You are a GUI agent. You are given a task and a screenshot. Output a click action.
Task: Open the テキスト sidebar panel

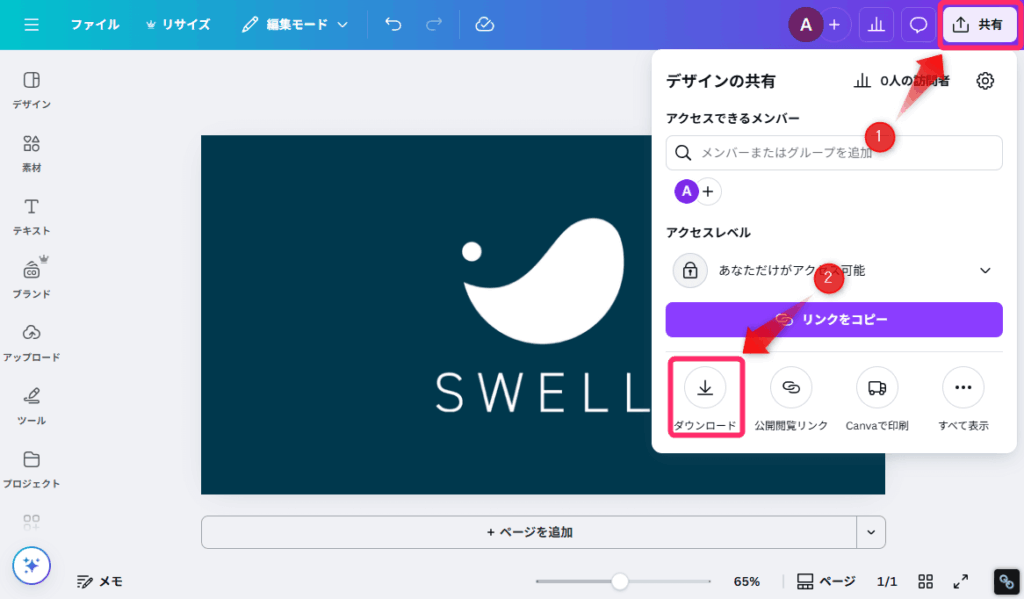[x=31, y=216]
